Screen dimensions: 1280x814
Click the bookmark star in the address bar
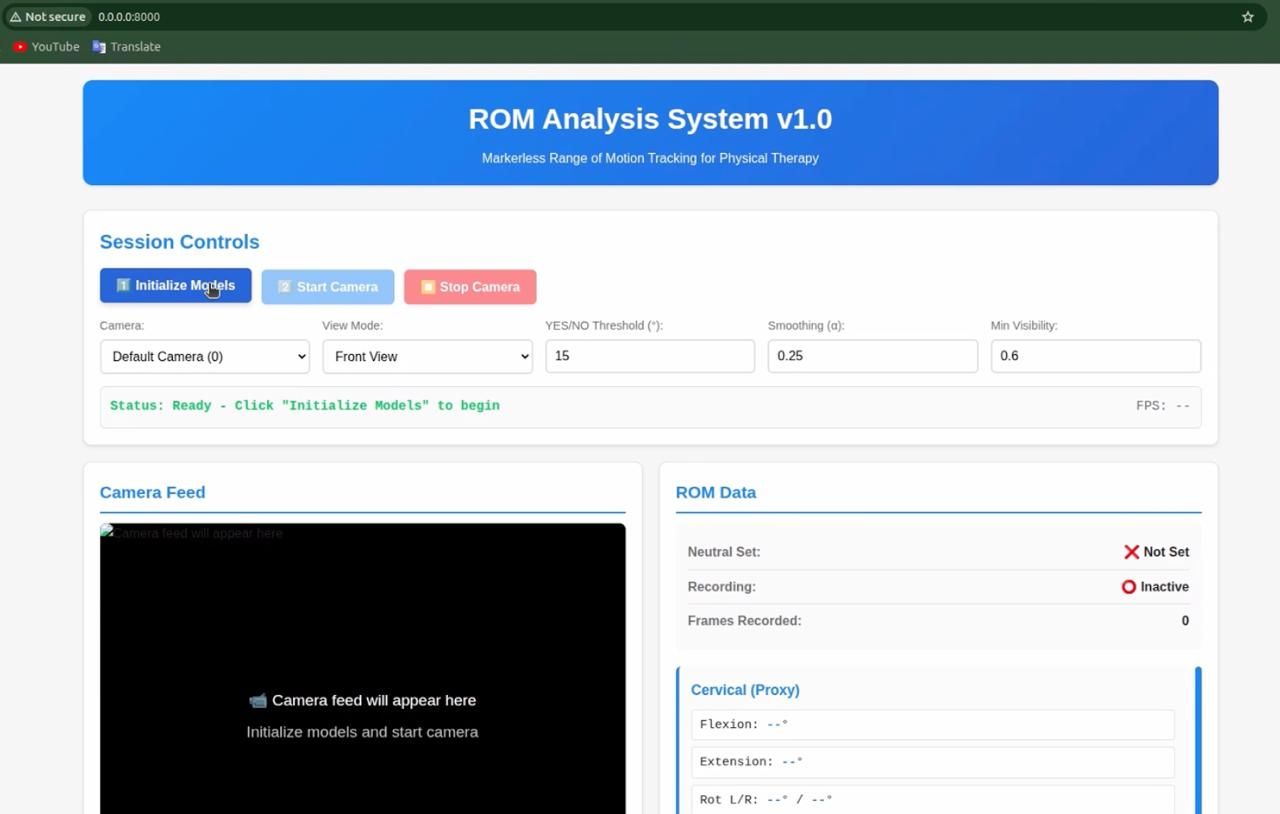[x=1247, y=16]
